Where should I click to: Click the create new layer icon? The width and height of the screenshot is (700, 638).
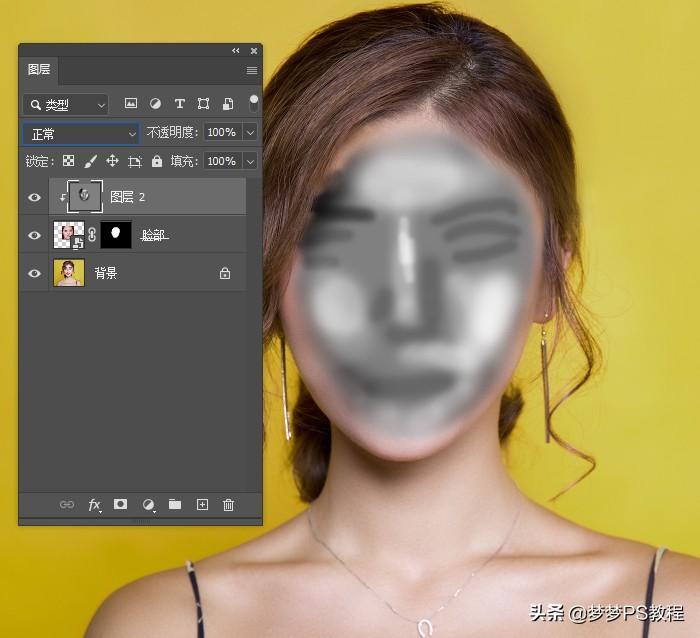(202, 505)
